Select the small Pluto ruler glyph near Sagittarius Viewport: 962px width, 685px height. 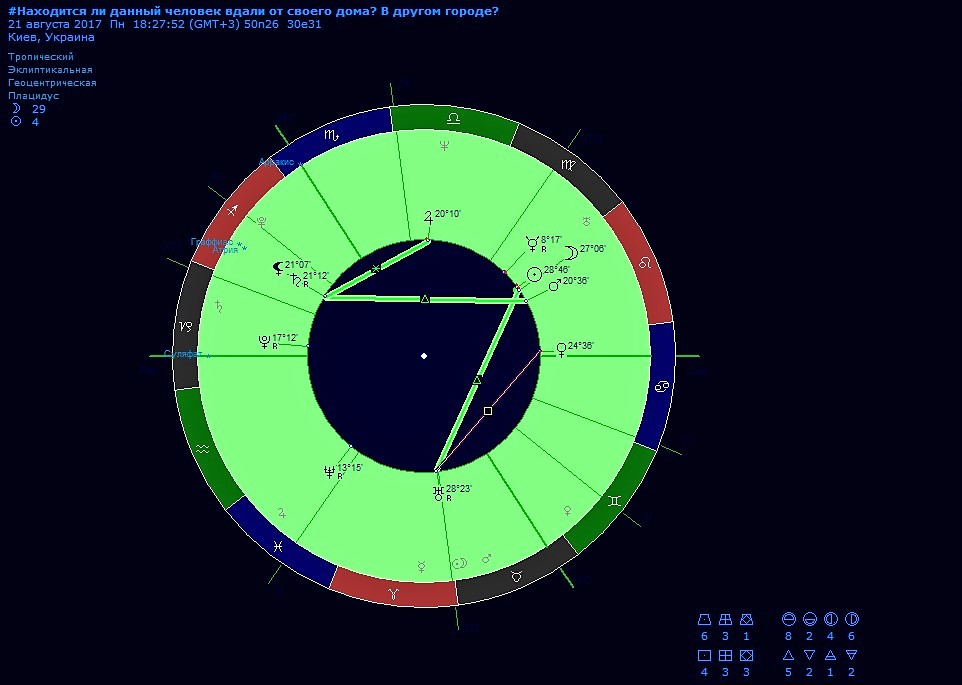(262, 222)
